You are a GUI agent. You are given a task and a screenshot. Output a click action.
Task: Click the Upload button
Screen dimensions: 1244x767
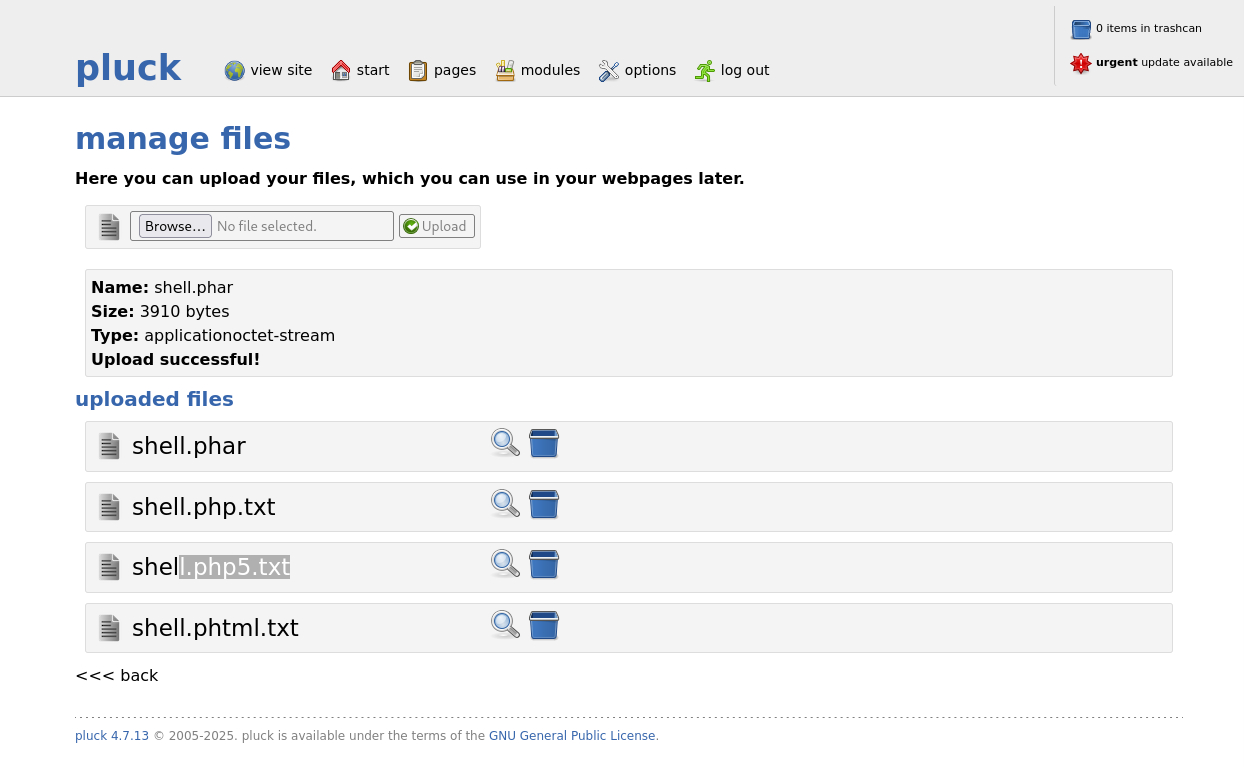coord(437,226)
